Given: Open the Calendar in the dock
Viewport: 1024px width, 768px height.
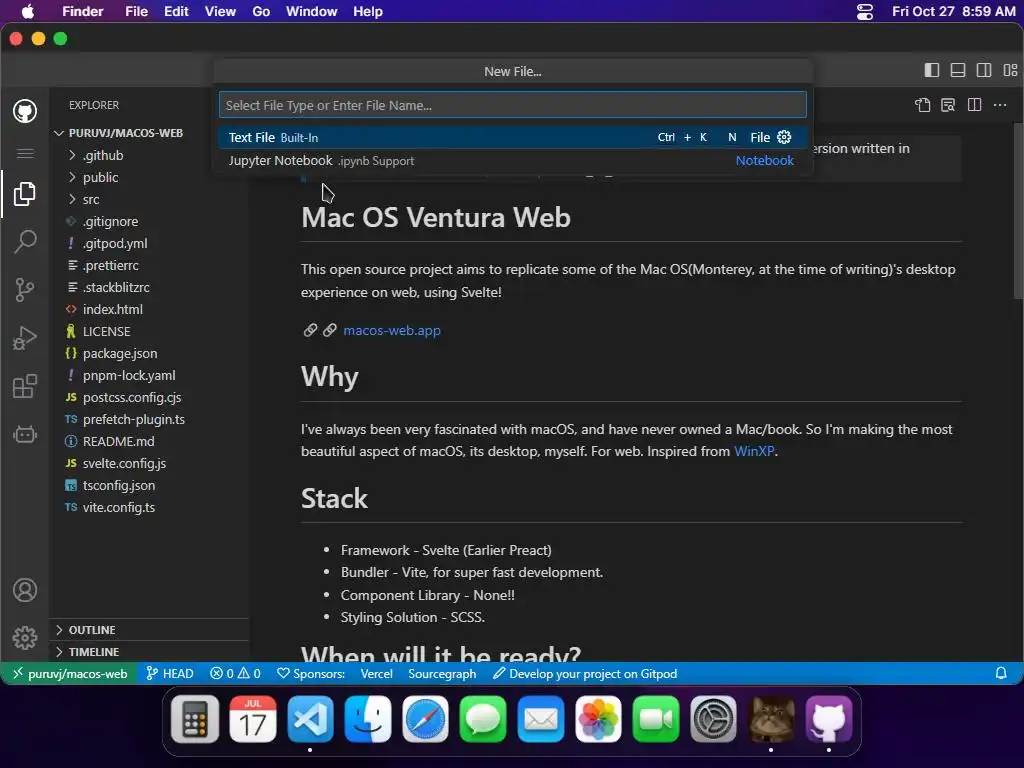Looking at the screenshot, I should pos(253,720).
